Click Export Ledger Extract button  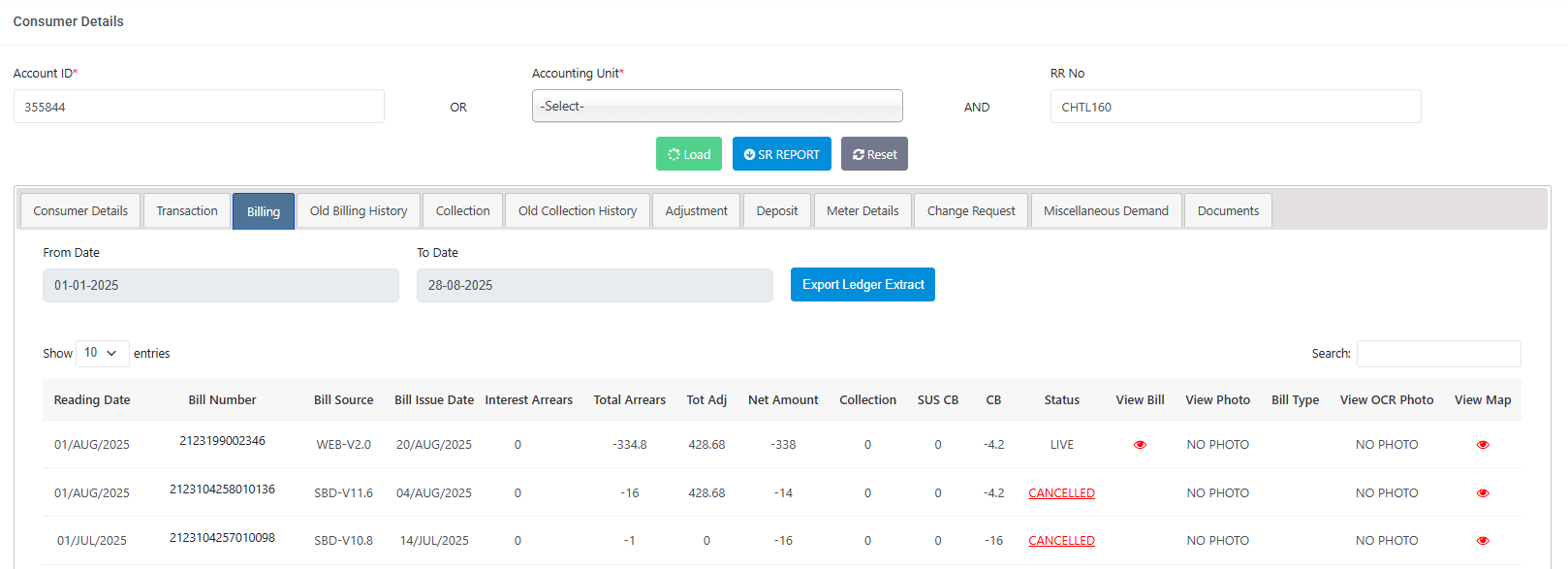tap(862, 285)
